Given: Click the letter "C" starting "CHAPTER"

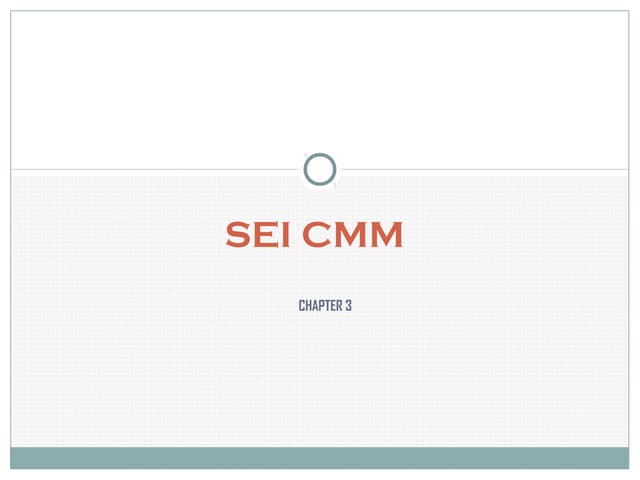Looking at the screenshot, I should pos(302,305).
